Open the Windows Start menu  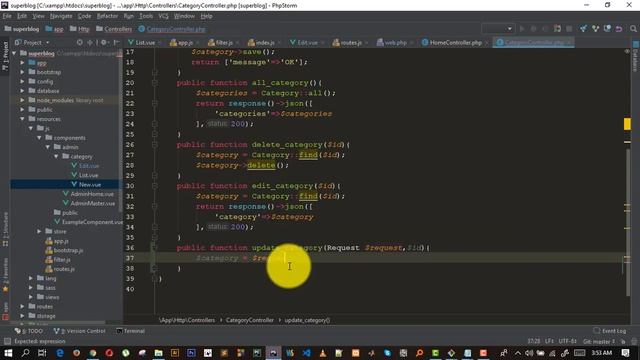click(8, 353)
